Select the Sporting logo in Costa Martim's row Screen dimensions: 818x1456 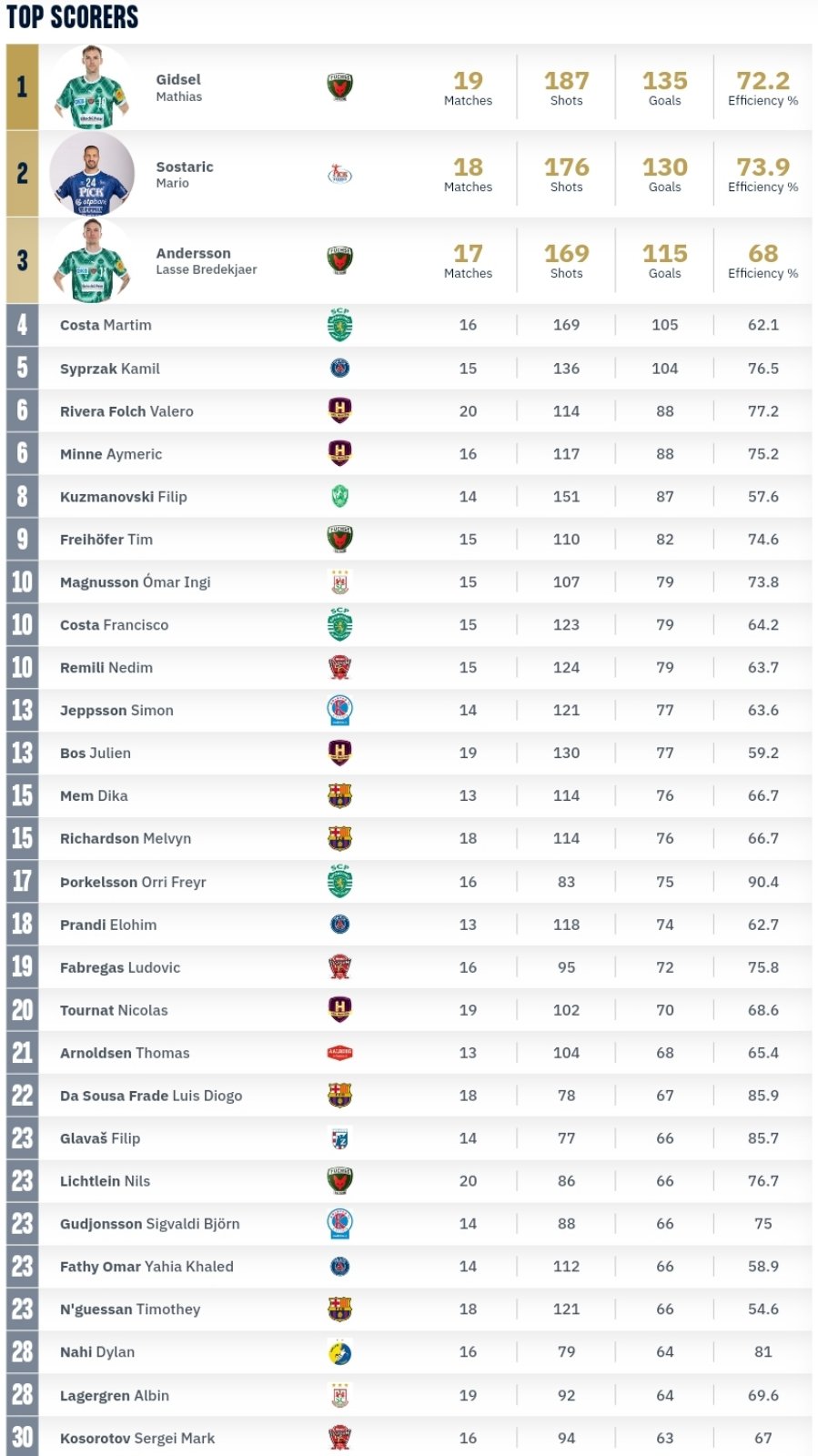tap(339, 325)
